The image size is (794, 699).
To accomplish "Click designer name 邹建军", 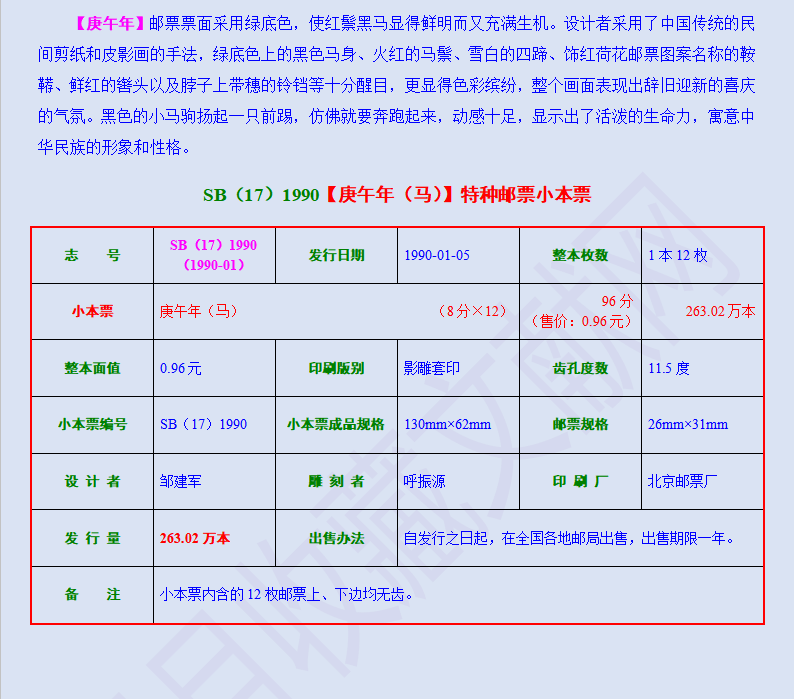I will tap(180, 481).
